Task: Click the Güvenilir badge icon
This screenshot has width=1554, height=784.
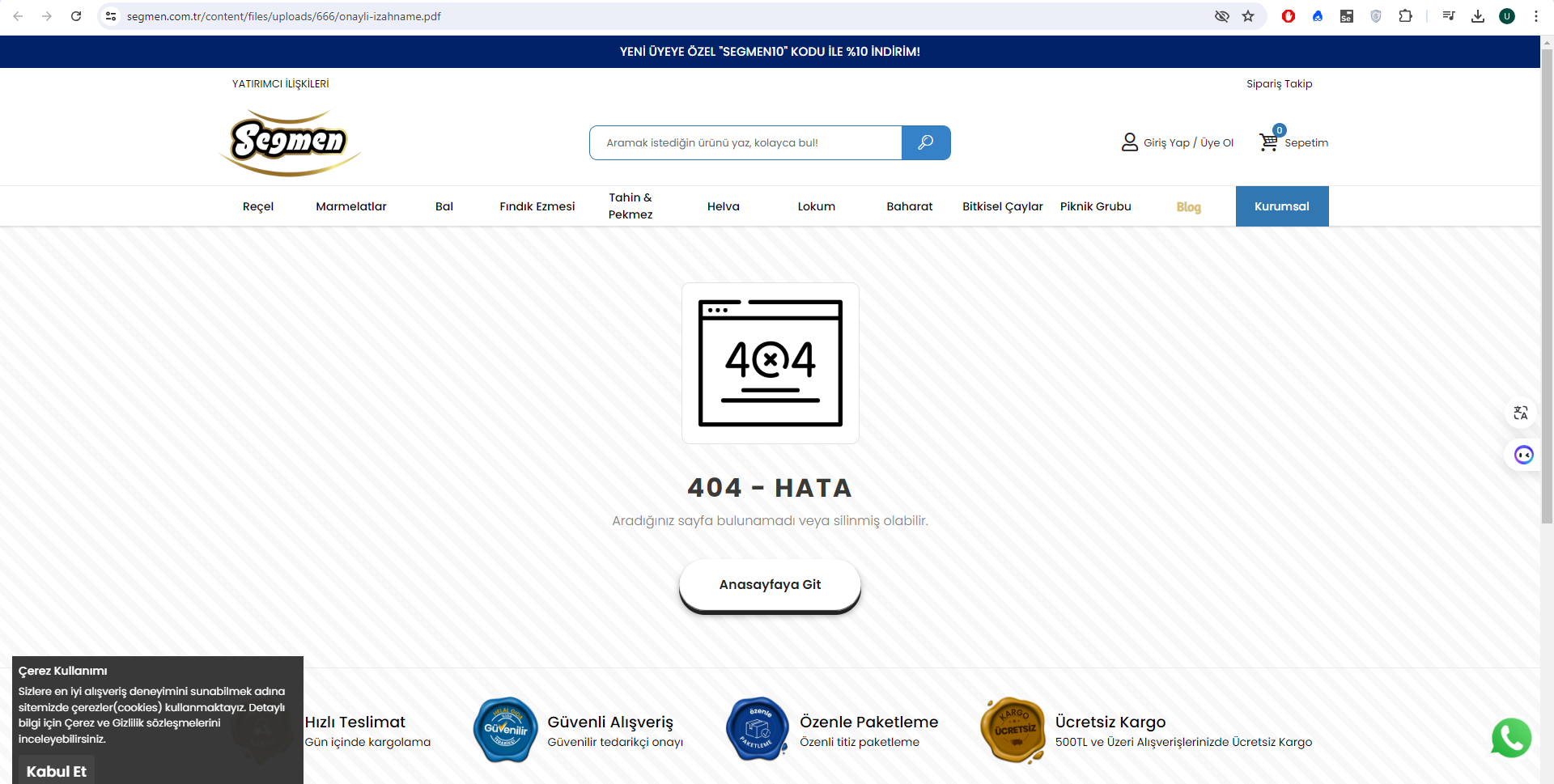Action: [506, 730]
